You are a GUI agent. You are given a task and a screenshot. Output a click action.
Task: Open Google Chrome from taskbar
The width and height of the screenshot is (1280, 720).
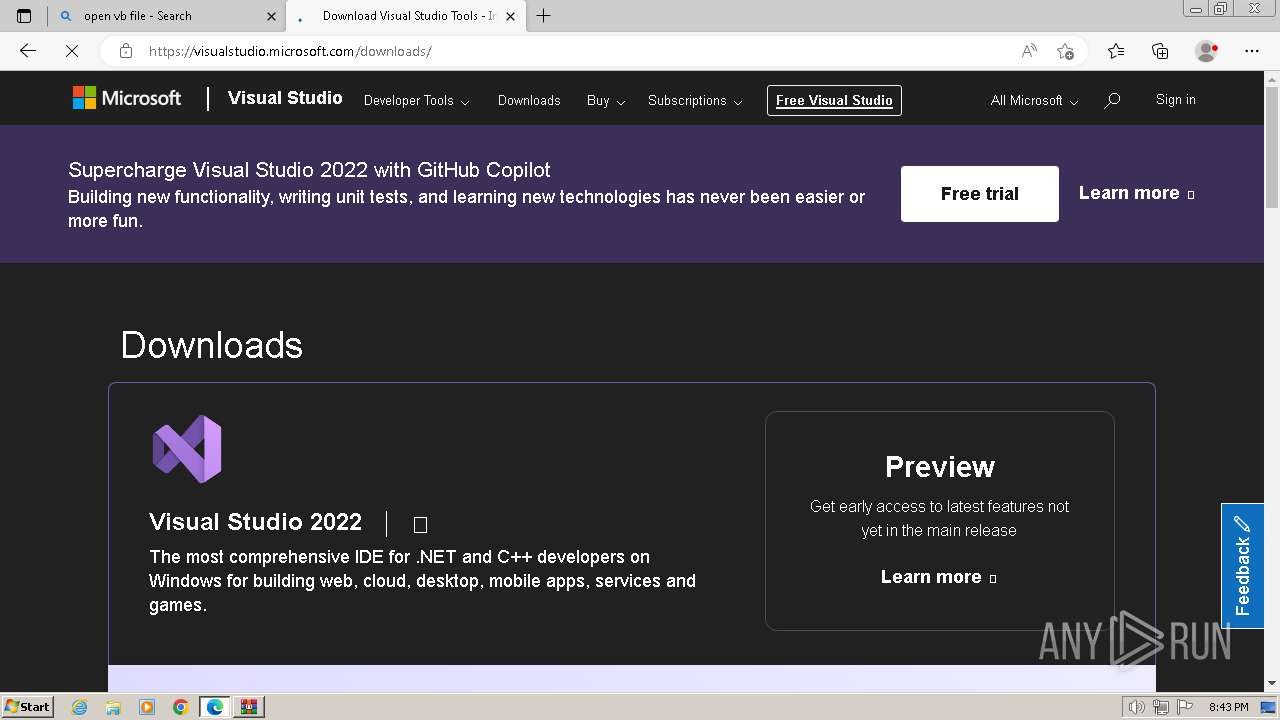click(181, 707)
